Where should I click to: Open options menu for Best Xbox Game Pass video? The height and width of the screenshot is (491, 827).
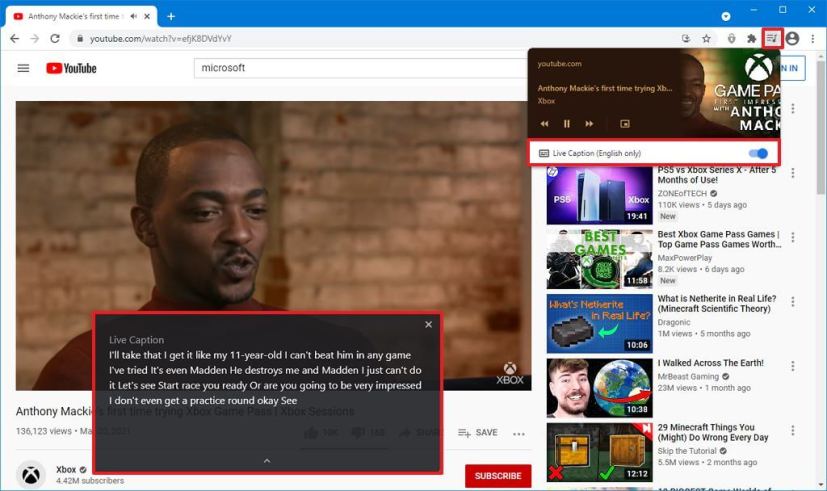(x=793, y=237)
